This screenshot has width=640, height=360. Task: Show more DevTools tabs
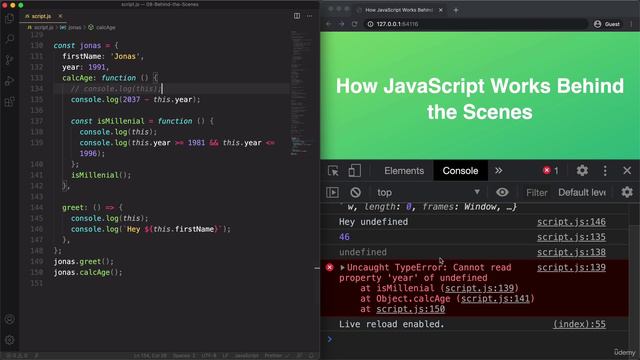coord(499,171)
